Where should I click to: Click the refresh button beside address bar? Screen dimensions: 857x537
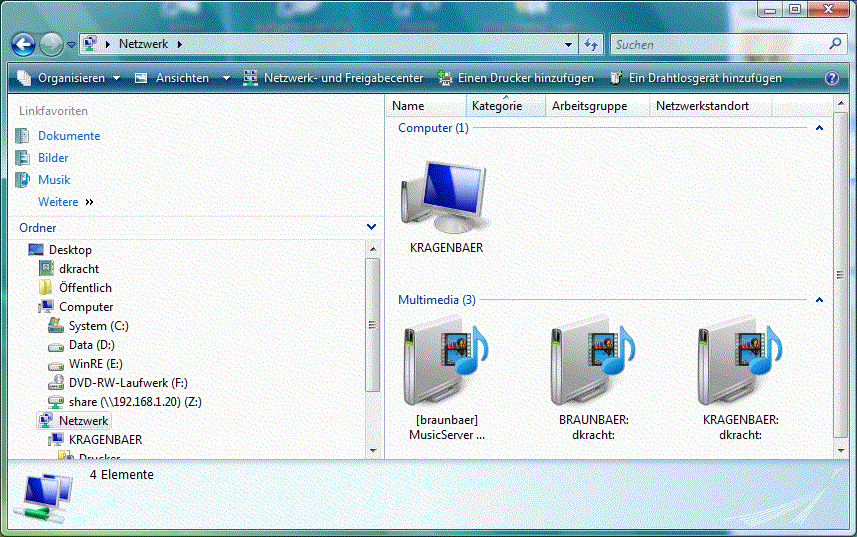point(591,45)
